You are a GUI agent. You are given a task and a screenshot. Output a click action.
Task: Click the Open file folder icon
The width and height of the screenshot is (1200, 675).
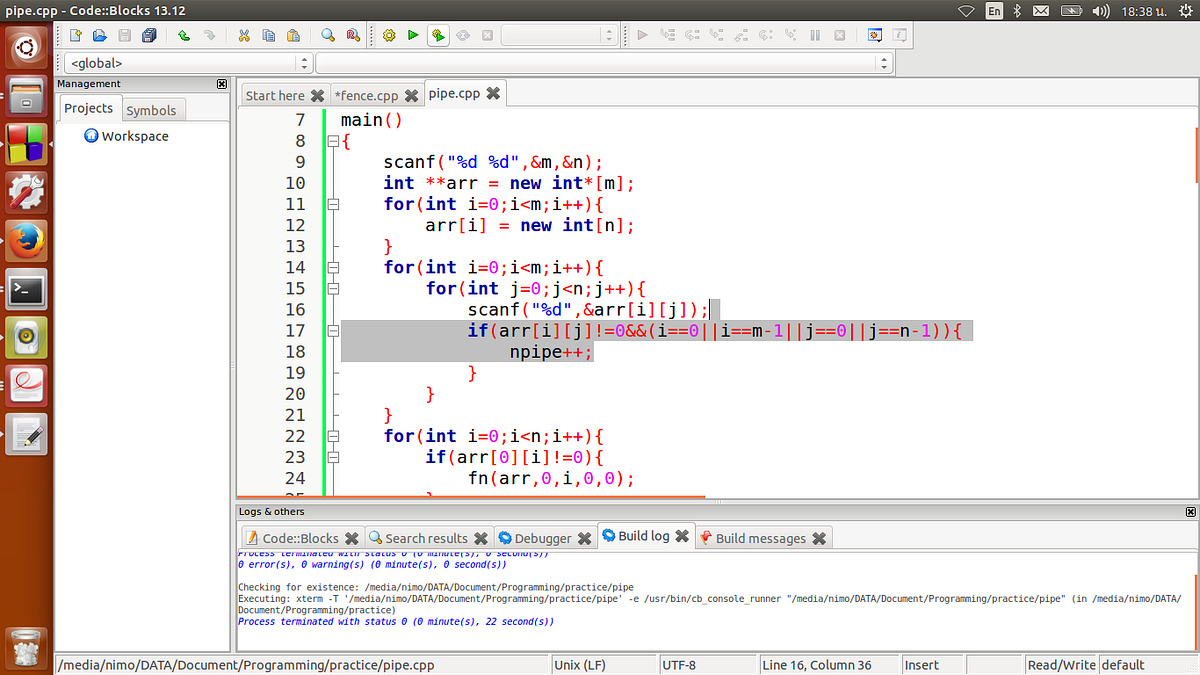click(99, 35)
